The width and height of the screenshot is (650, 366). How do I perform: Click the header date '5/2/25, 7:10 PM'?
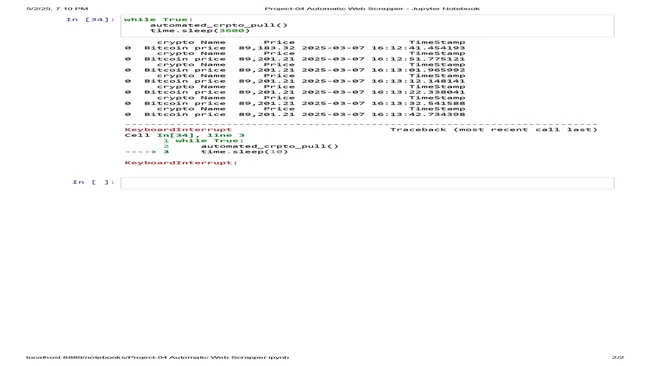(57, 8)
